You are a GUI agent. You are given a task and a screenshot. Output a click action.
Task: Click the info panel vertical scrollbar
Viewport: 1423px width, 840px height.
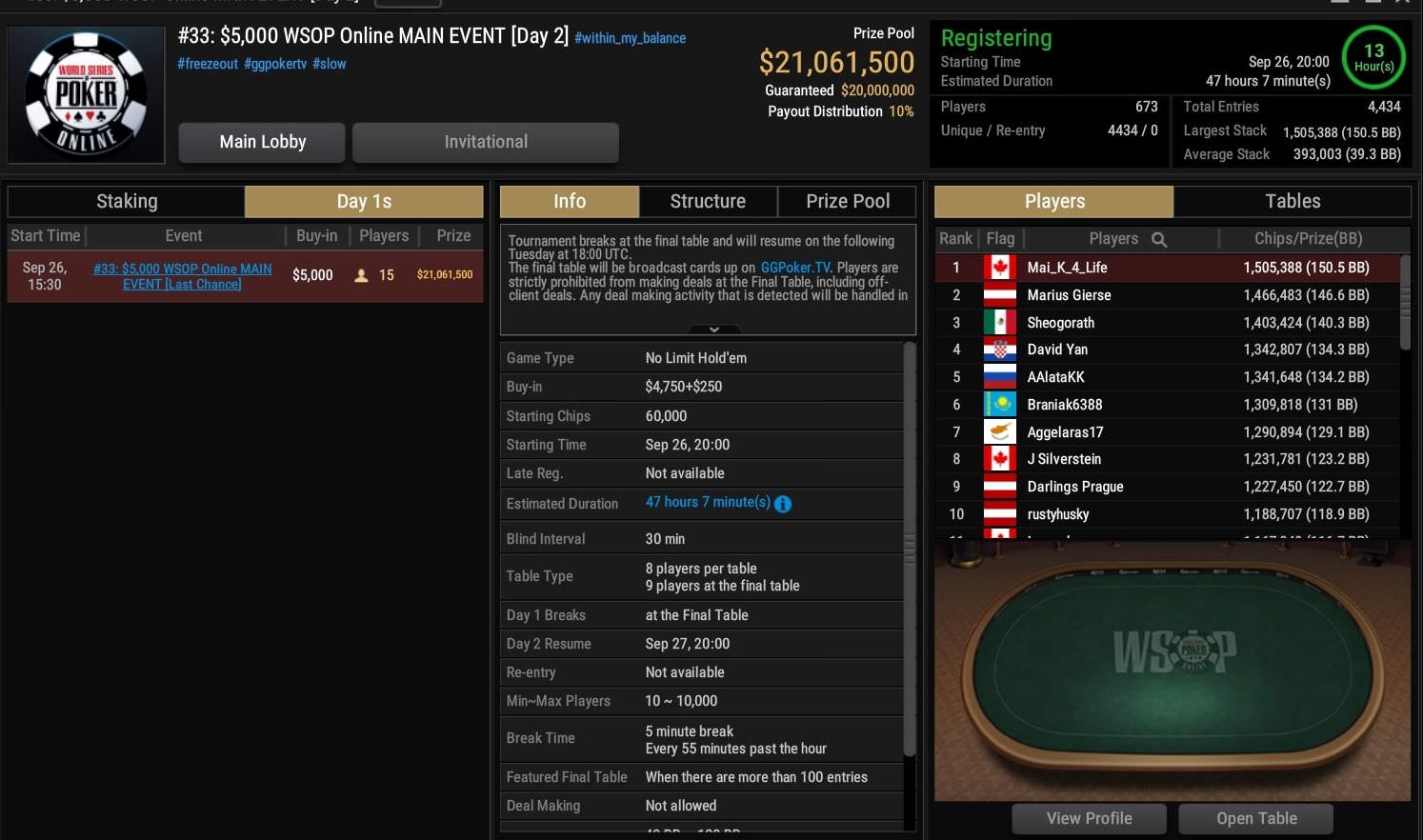point(909,550)
